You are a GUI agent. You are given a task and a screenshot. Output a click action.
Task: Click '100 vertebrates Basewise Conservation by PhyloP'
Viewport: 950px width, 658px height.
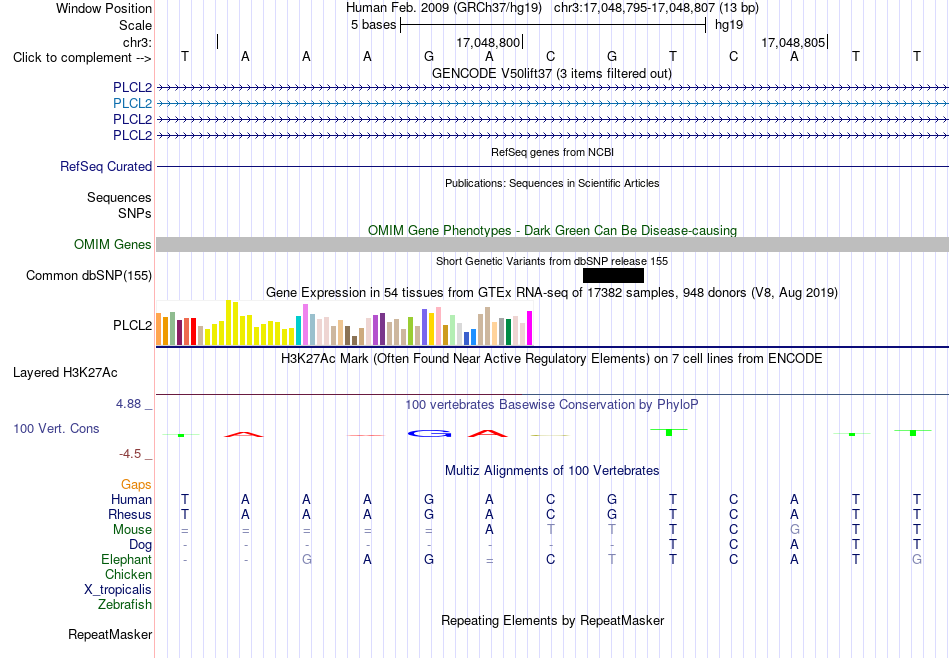552,404
